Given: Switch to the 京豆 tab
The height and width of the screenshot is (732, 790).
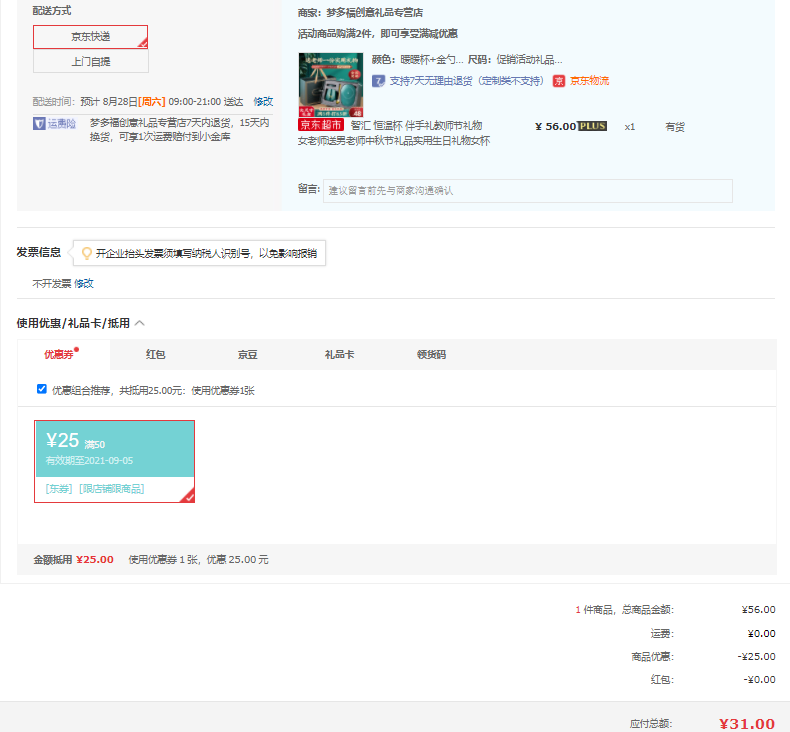Looking at the screenshot, I should tap(247, 354).
